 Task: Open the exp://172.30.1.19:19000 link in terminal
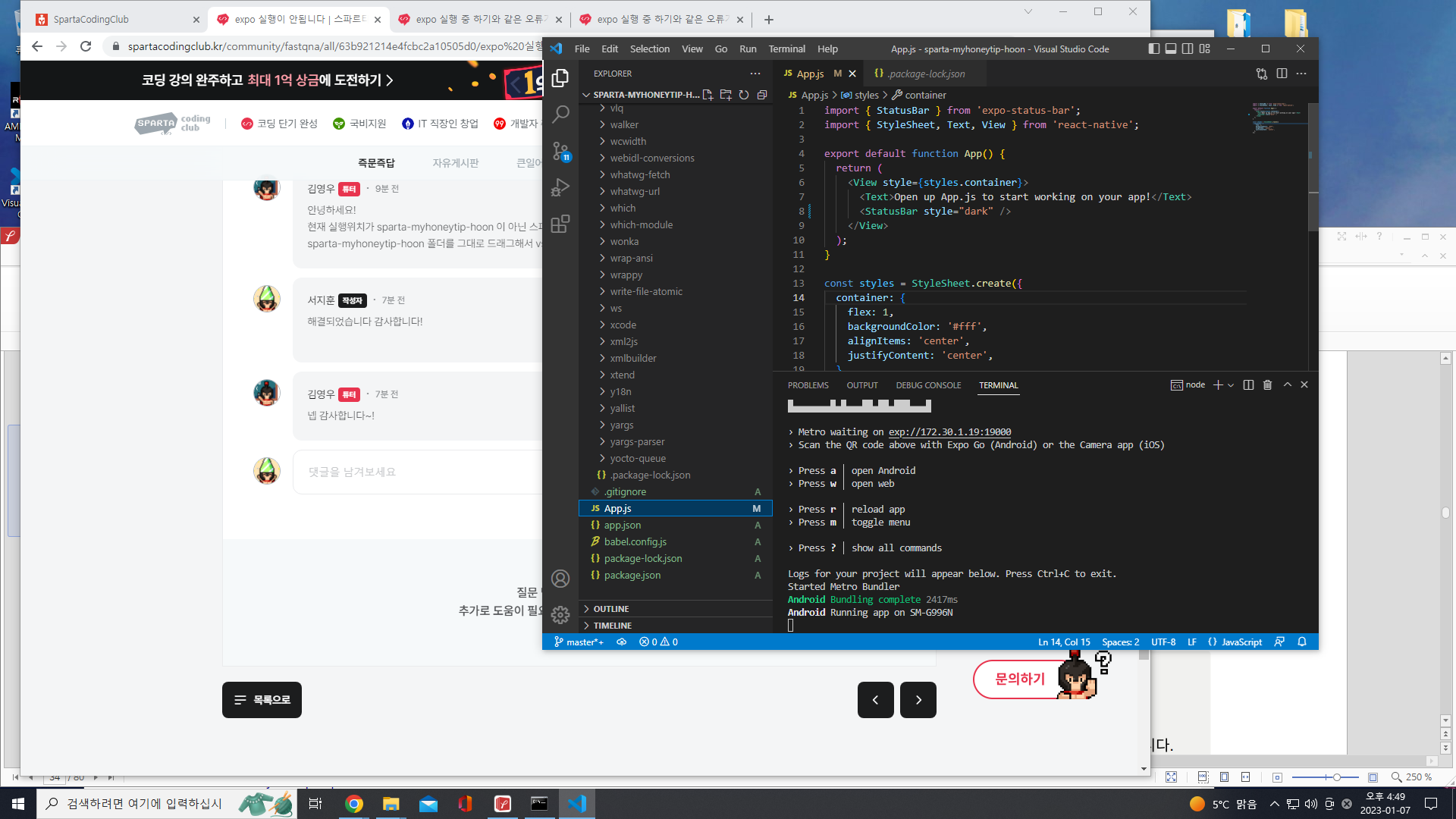949,432
